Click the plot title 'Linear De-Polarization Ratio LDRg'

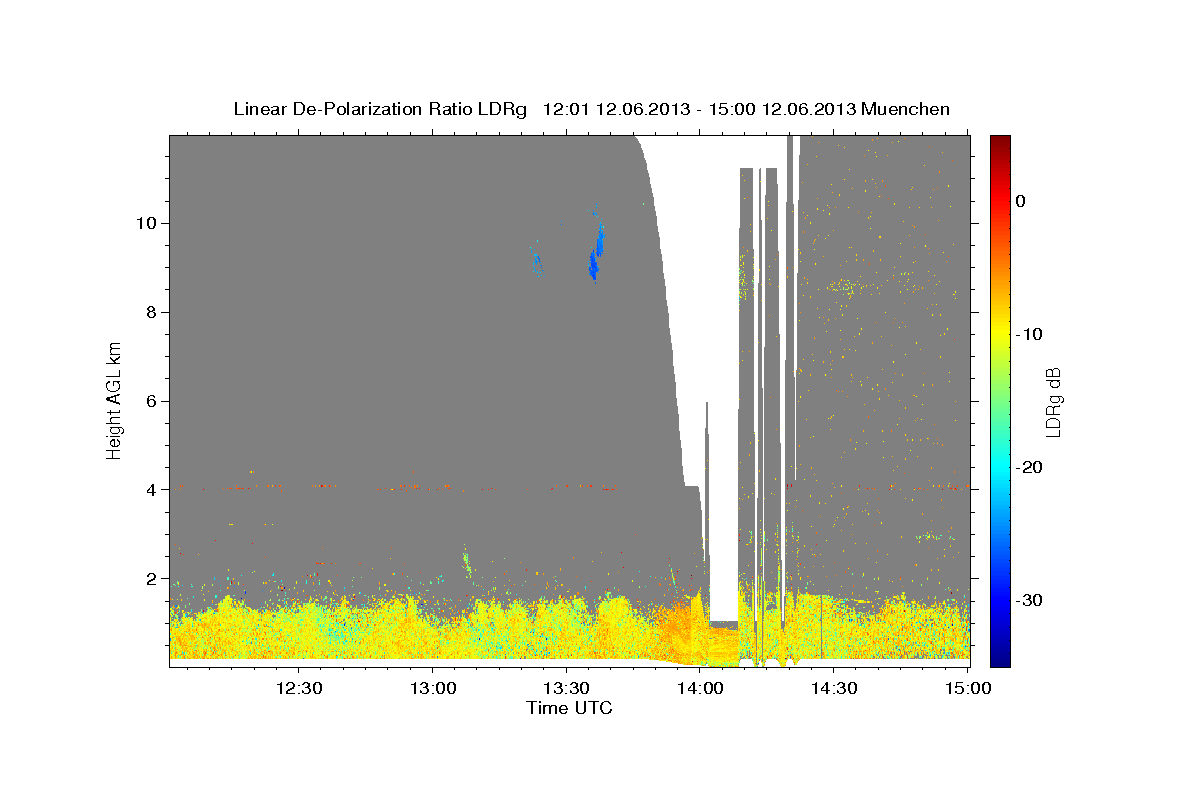click(379, 109)
